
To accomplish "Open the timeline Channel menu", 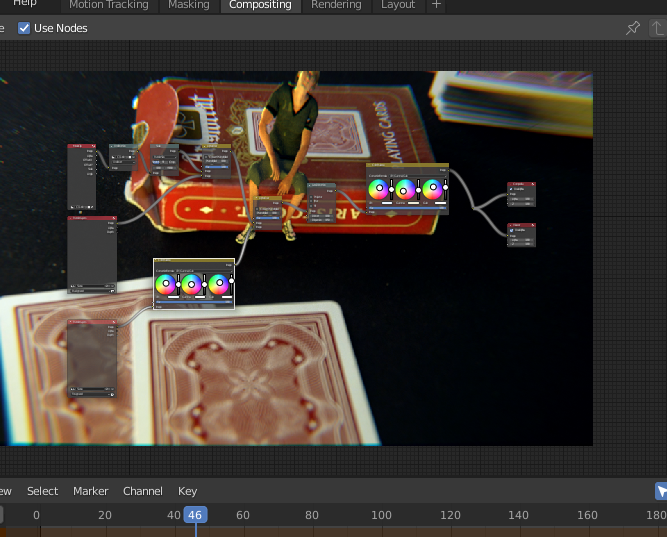I will point(143,491).
